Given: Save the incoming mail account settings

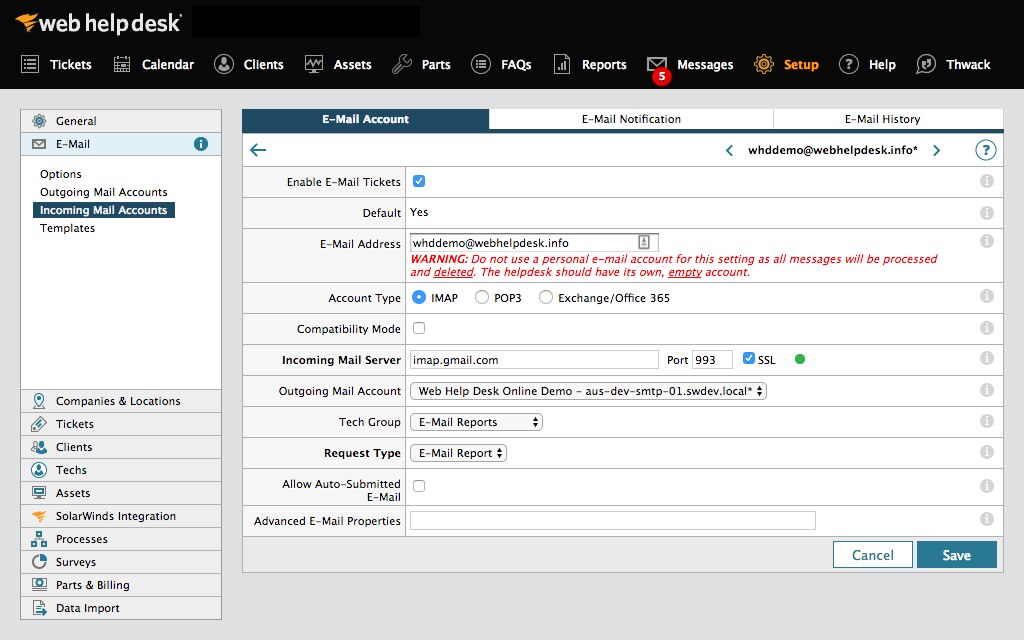Looking at the screenshot, I should [x=956, y=554].
